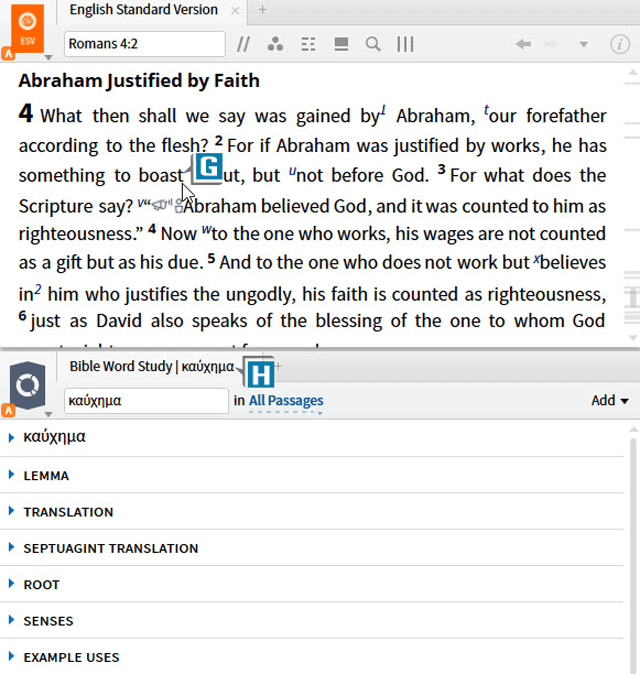Click the orange ESV Bible resource icon
The image size is (640, 674).
click(27, 28)
